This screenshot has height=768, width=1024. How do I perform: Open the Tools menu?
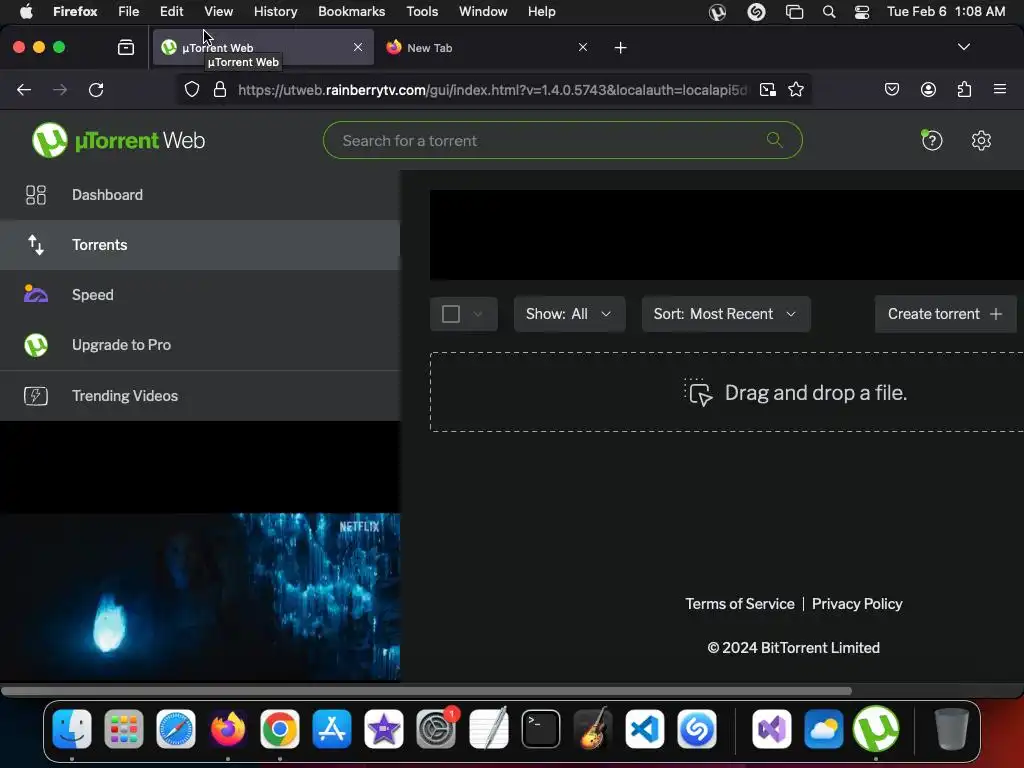(422, 12)
